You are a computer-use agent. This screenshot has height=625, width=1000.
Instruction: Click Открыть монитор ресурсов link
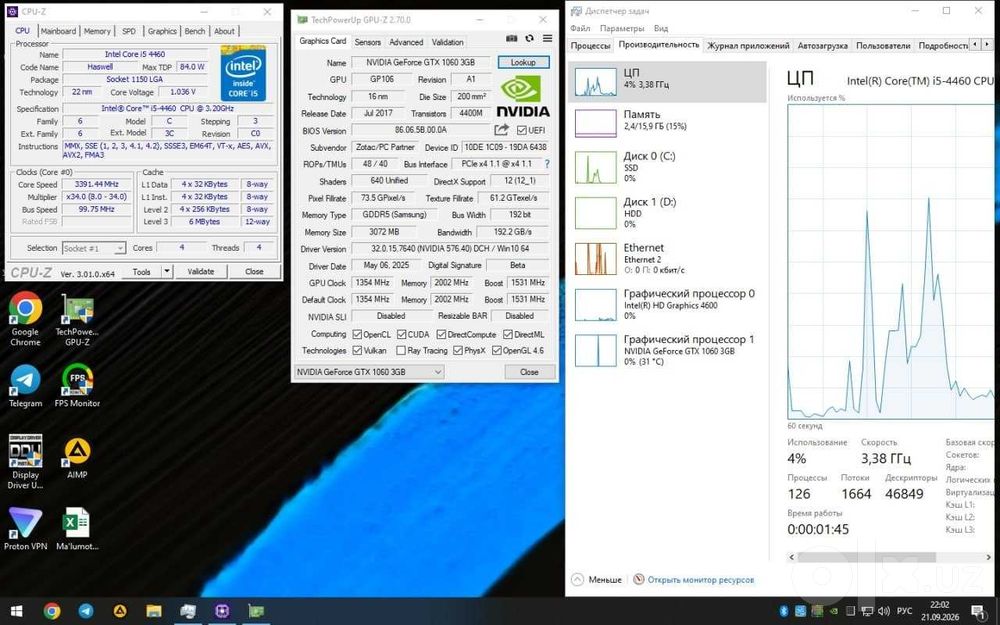coord(700,580)
